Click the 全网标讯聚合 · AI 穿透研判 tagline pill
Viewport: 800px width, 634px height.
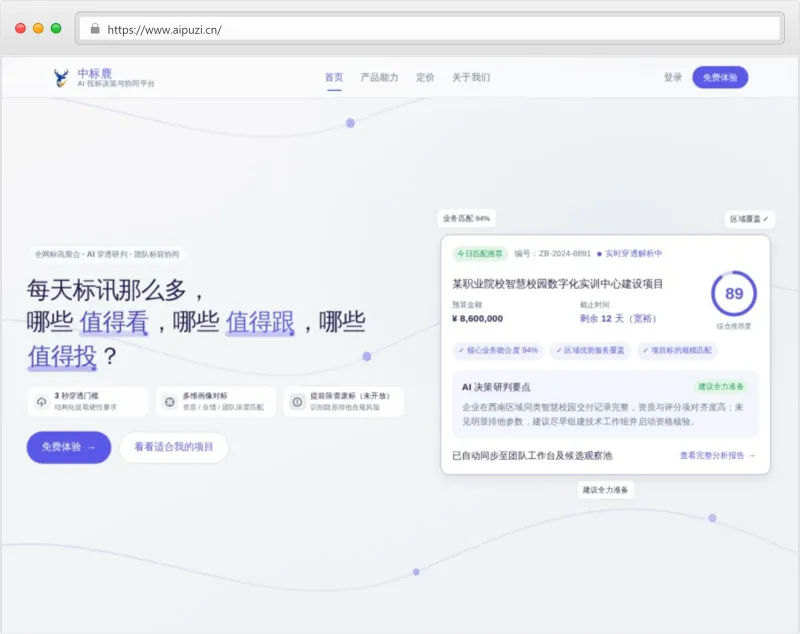tap(107, 254)
